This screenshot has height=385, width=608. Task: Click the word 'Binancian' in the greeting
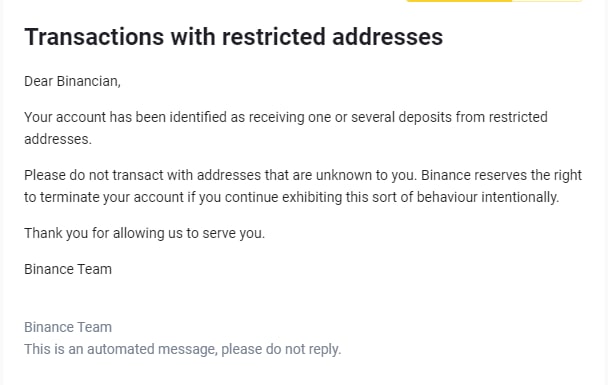(x=88, y=81)
